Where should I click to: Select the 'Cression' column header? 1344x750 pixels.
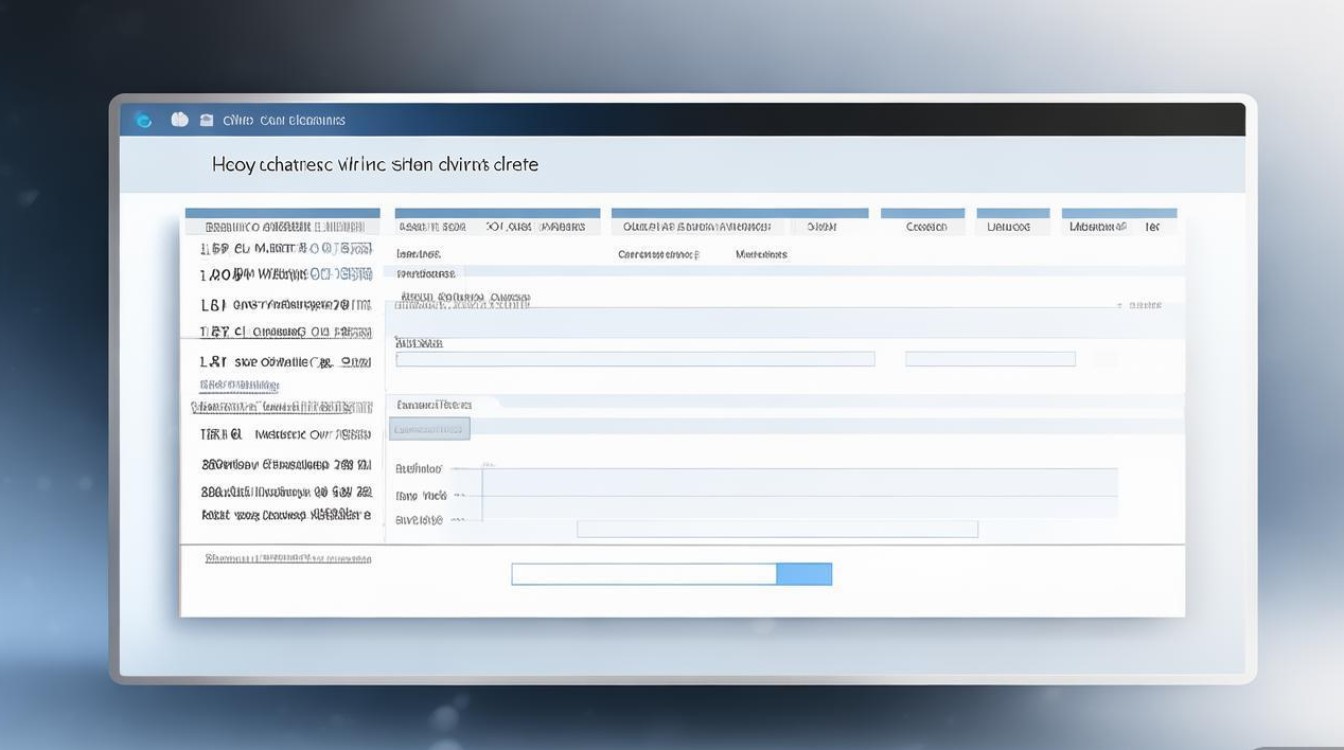(x=925, y=227)
